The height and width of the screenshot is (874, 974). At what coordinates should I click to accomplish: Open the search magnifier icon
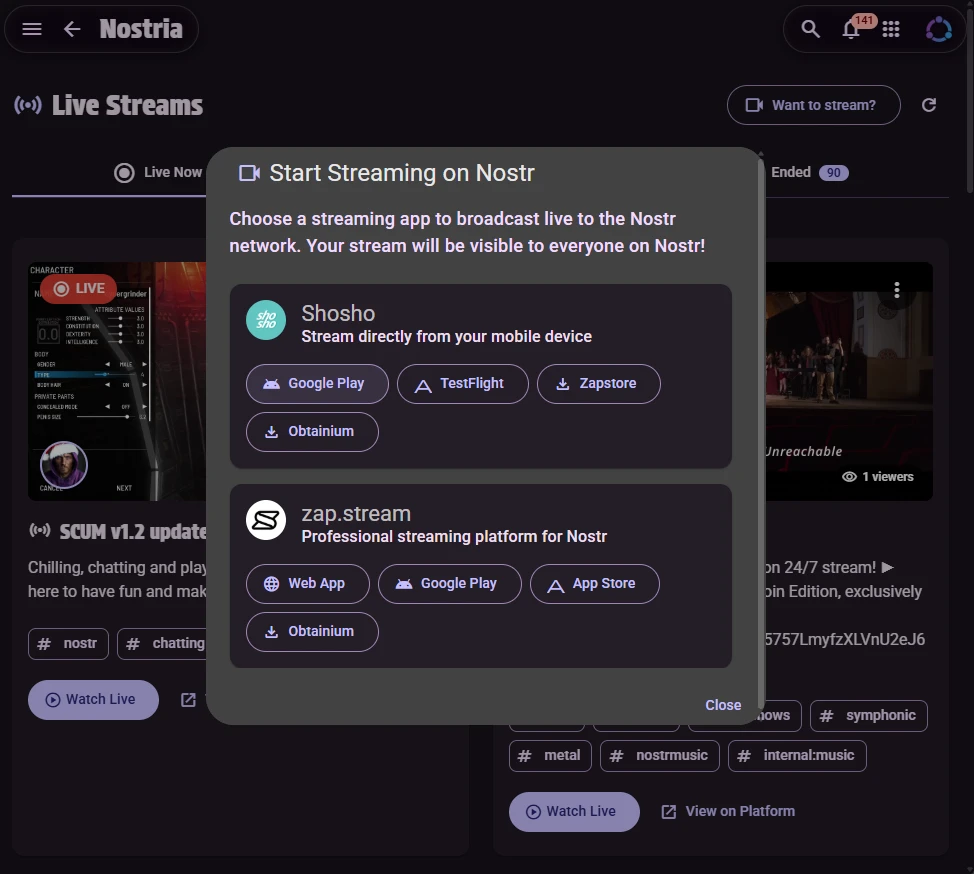tap(811, 29)
